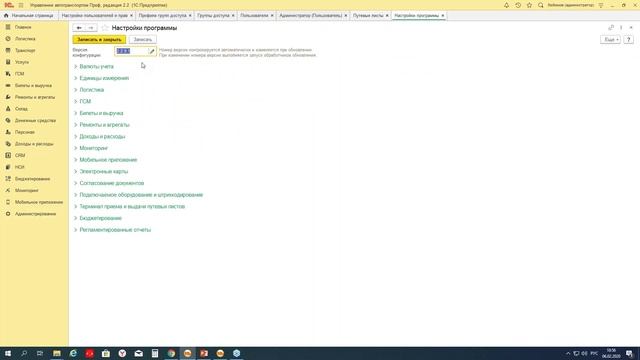Expand Подключаемое оборудование и штрихкодирование group
640x360 pixels.
coord(141,195)
